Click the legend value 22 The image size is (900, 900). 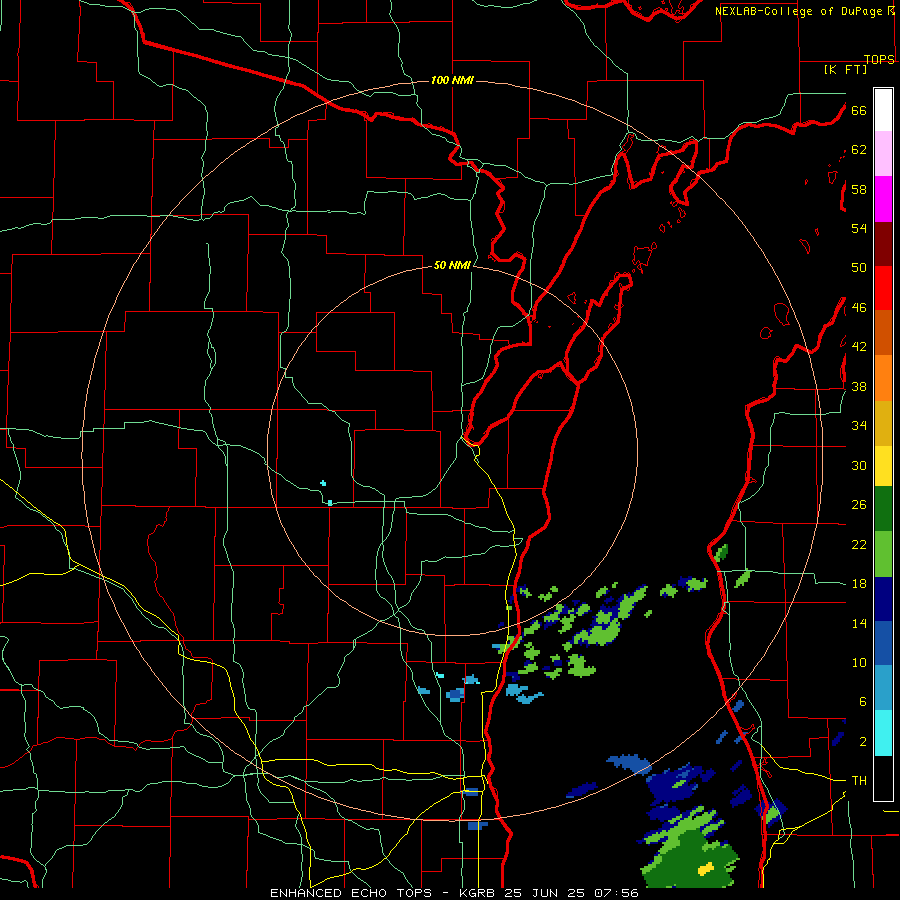pyautogui.click(x=859, y=544)
